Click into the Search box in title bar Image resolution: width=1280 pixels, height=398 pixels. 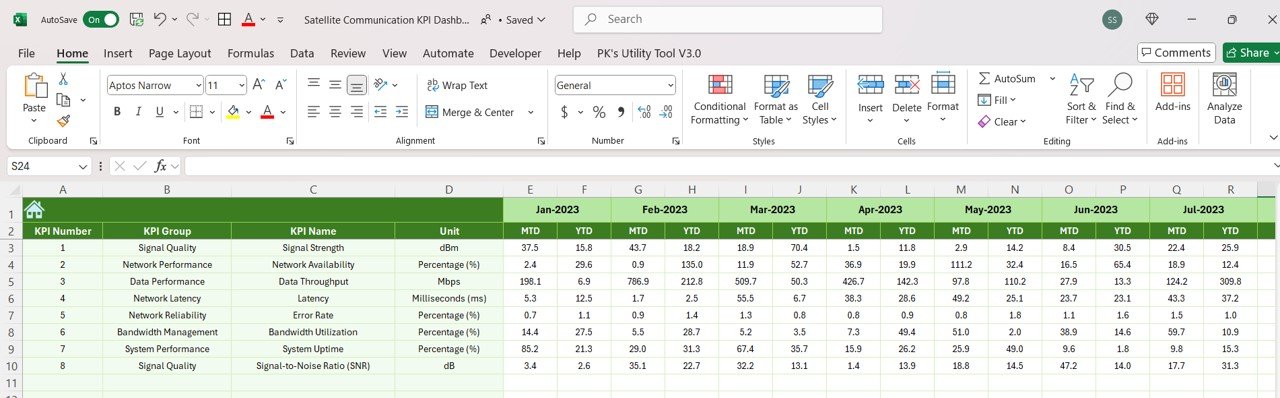point(727,19)
